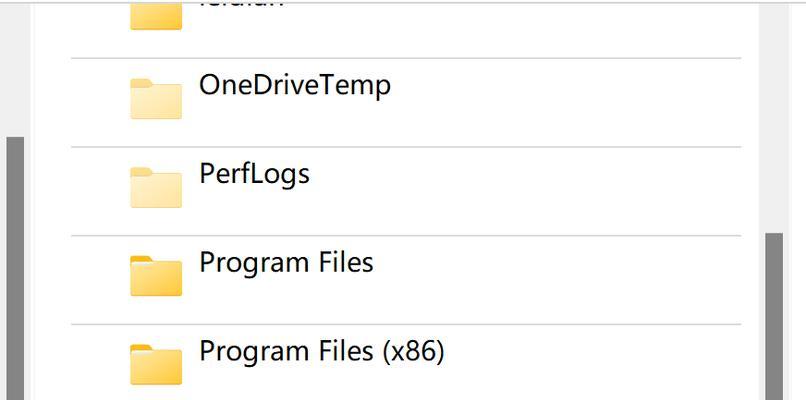Highlight the Program Files (x86) row's blank space
This screenshot has width=806, height=400.
pyautogui.click(x=593, y=362)
